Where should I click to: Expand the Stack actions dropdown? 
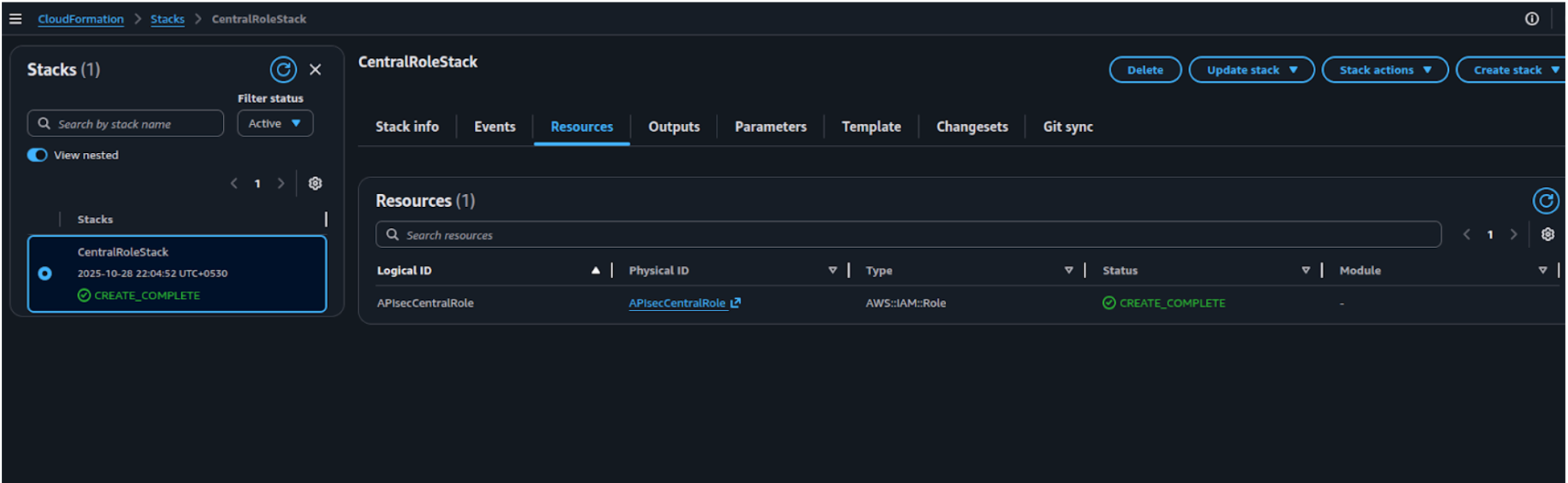point(1384,70)
